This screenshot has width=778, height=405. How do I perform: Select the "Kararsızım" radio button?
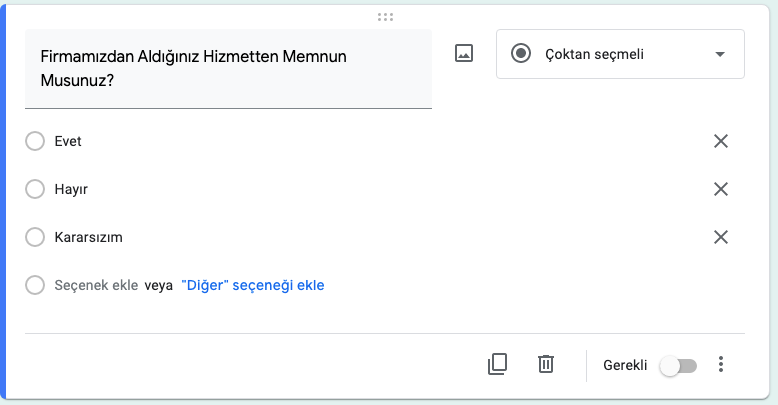click(x=35, y=237)
